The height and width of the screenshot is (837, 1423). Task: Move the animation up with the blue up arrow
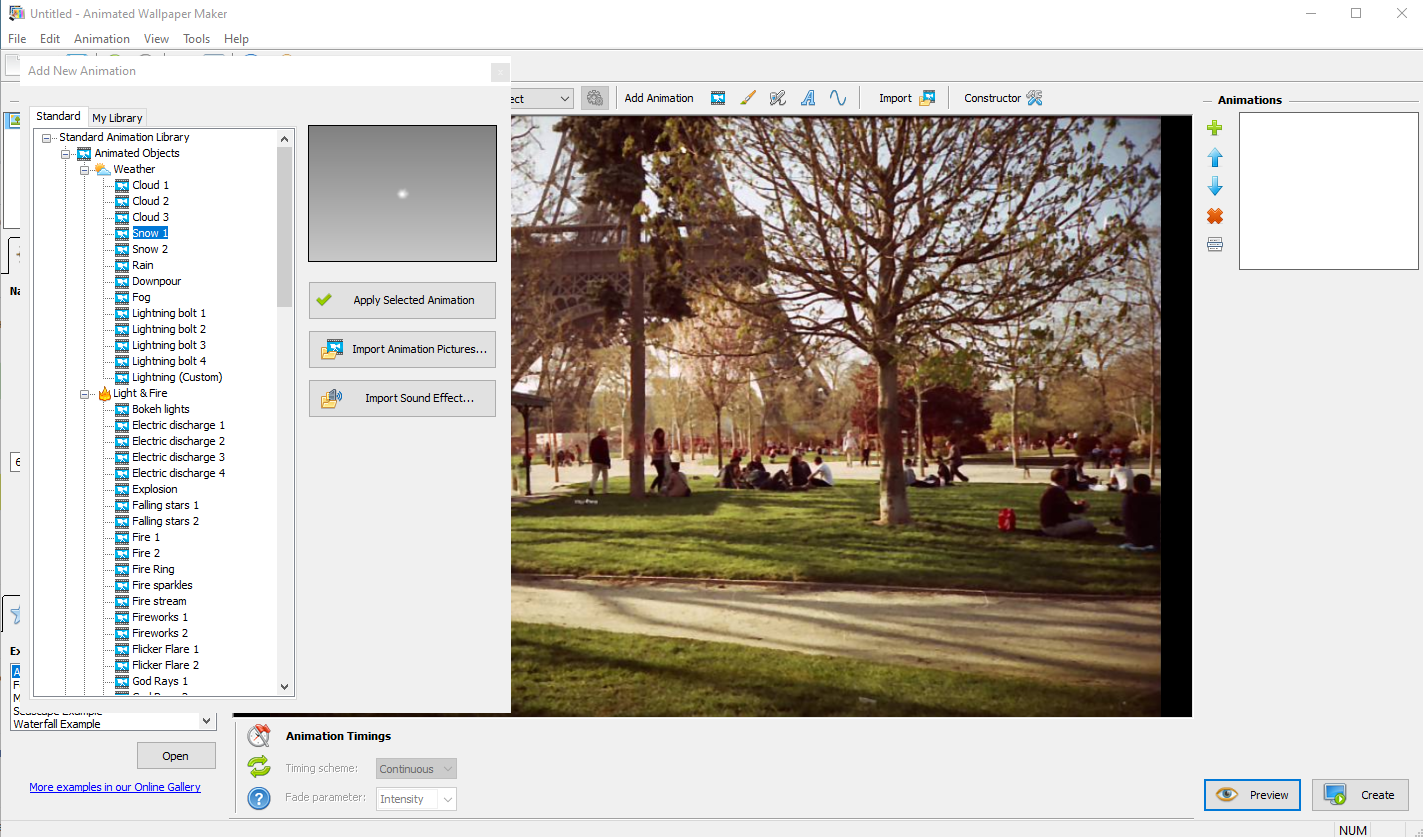1215,158
